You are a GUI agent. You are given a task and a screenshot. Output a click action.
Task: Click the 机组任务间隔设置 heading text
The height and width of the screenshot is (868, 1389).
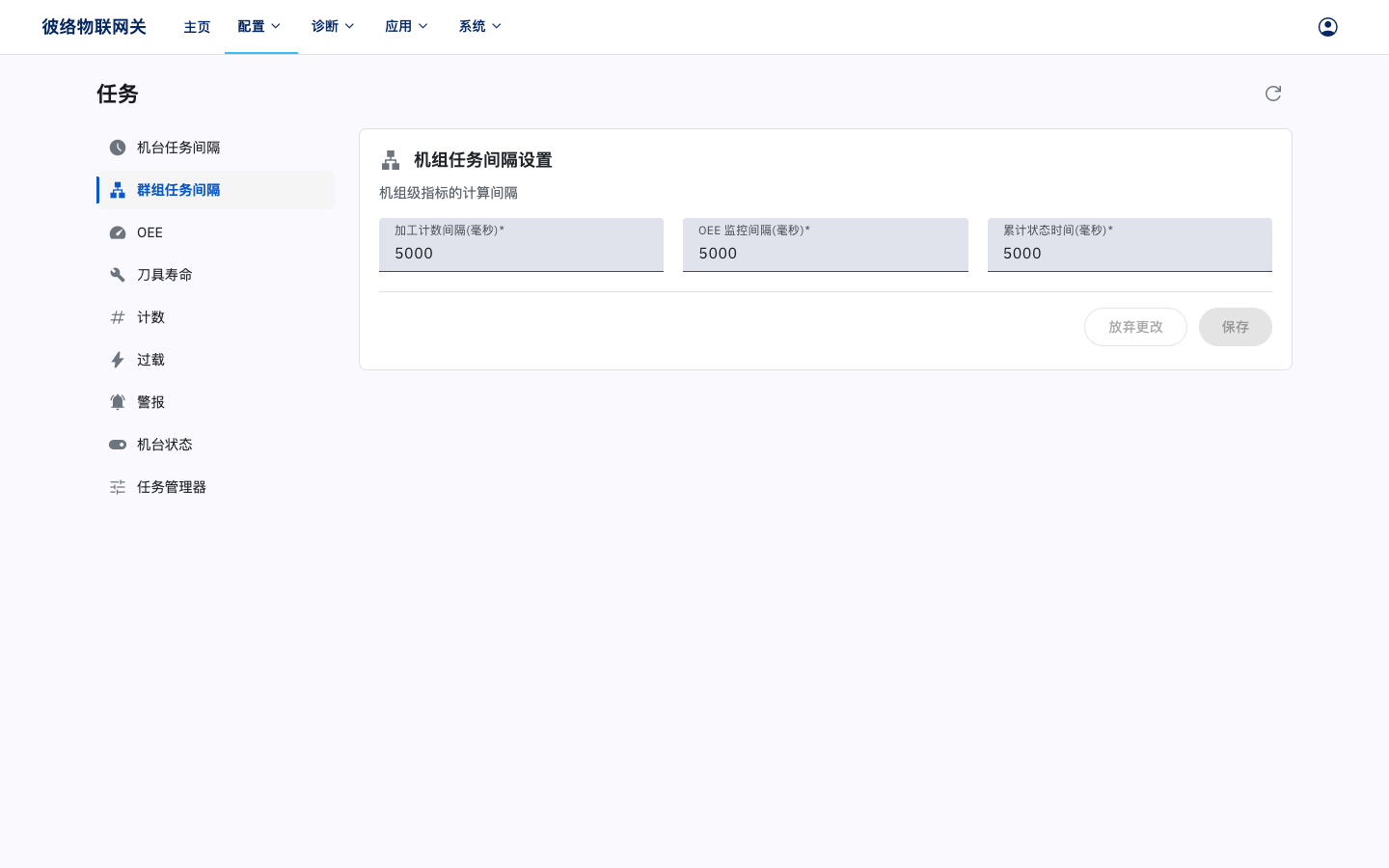[483, 160]
